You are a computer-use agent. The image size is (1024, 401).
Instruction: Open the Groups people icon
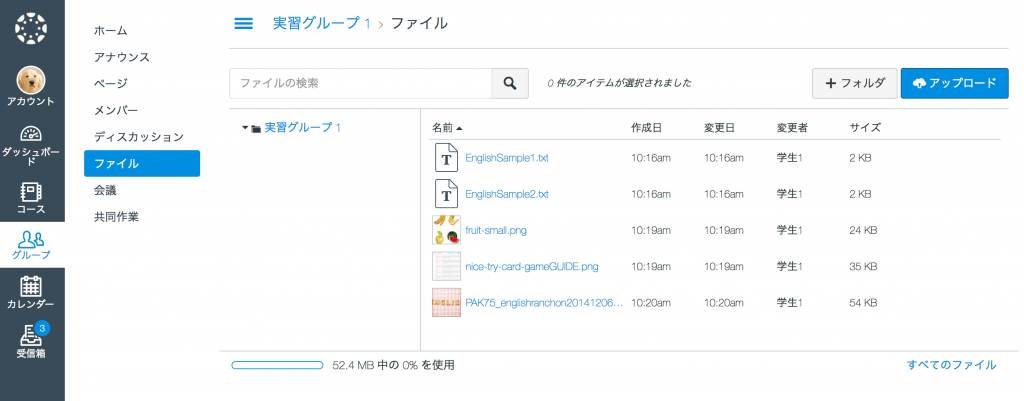(x=31, y=239)
